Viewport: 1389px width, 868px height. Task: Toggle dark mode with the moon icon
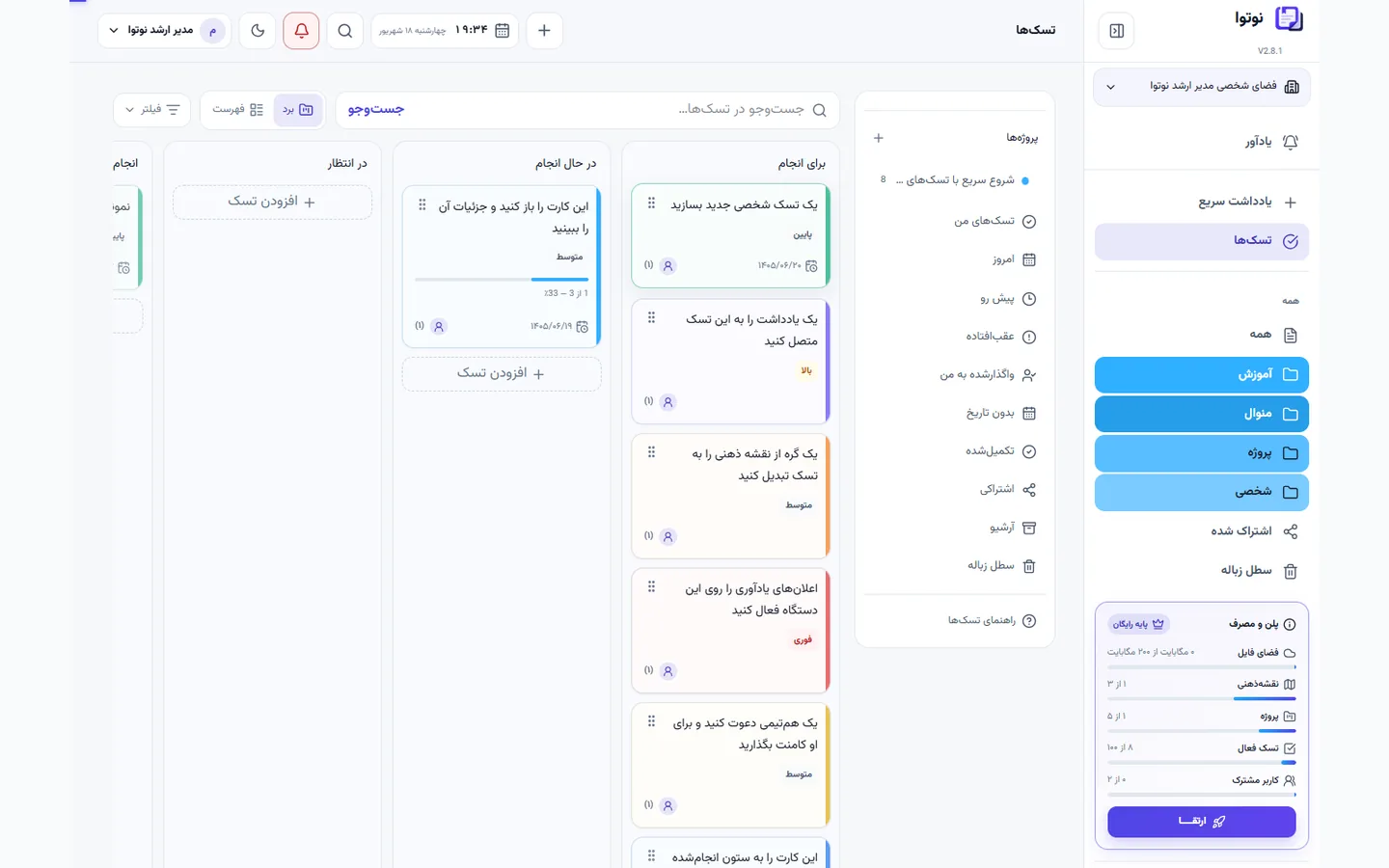pyautogui.click(x=258, y=31)
